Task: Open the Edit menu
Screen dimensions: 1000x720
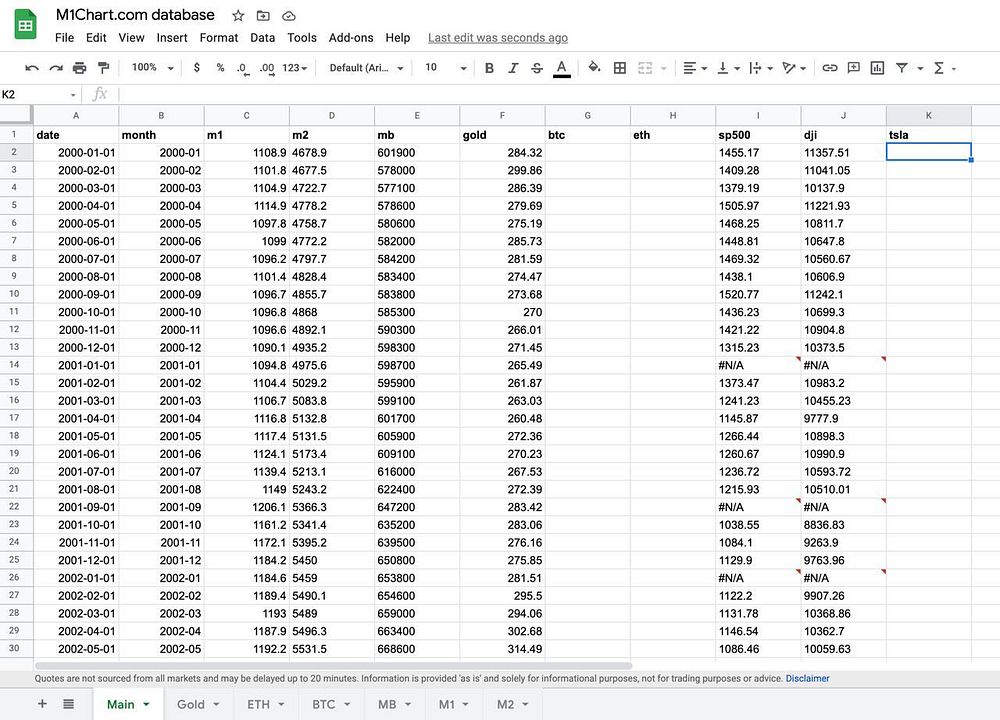Action: pos(96,38)
